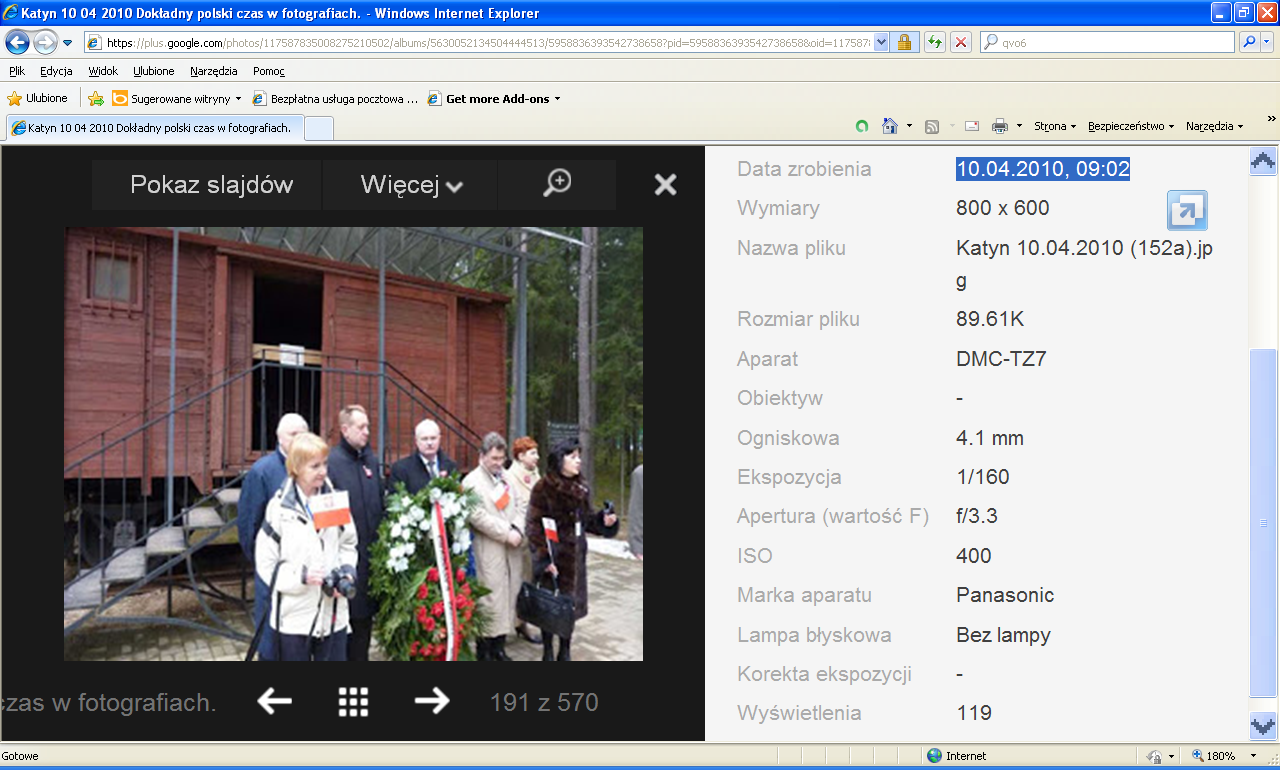Image resolution: width=1280 pixels, height=770 pixels.
Task: Open Get more Add-ons favorite
Action: click(494, 98)
